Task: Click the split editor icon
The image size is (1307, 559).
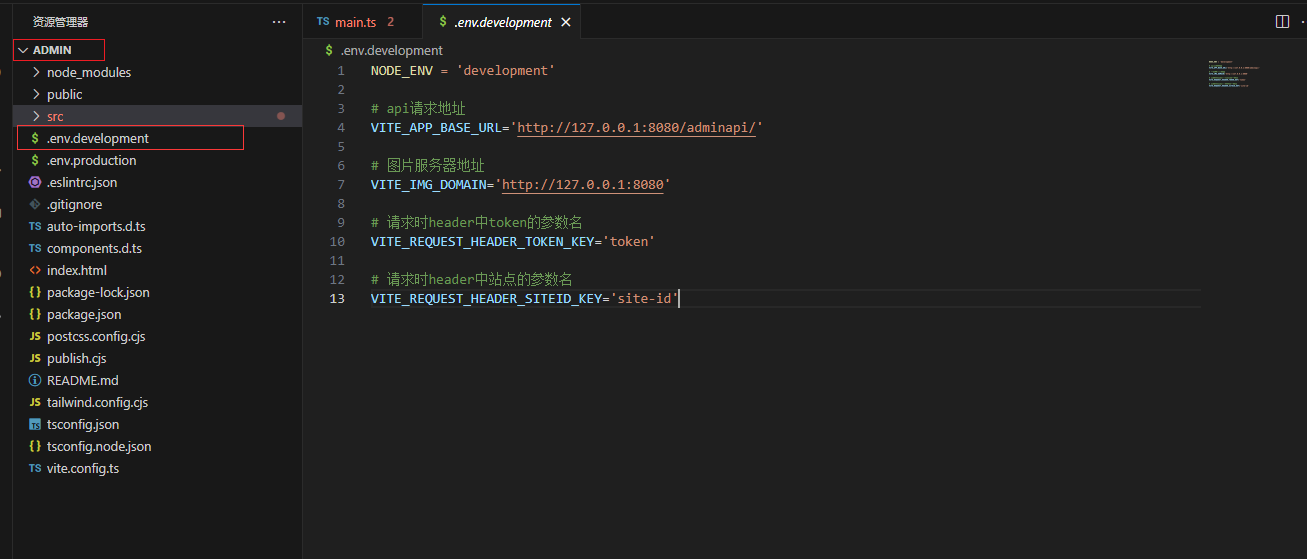Action: tap(1282, 21)
